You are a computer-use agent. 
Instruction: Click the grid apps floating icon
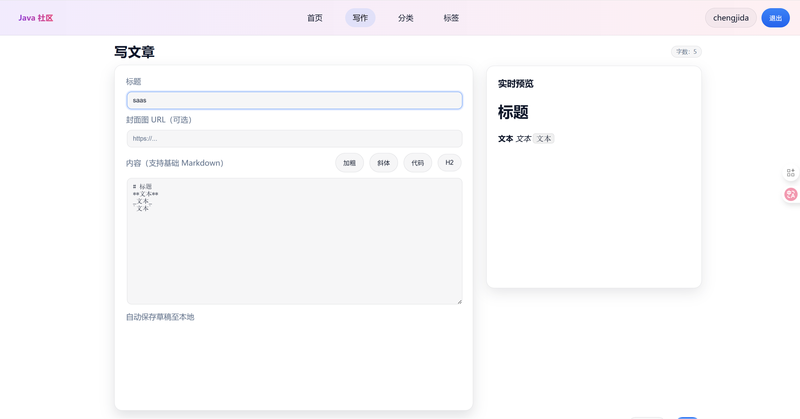(x=790, y=173)
